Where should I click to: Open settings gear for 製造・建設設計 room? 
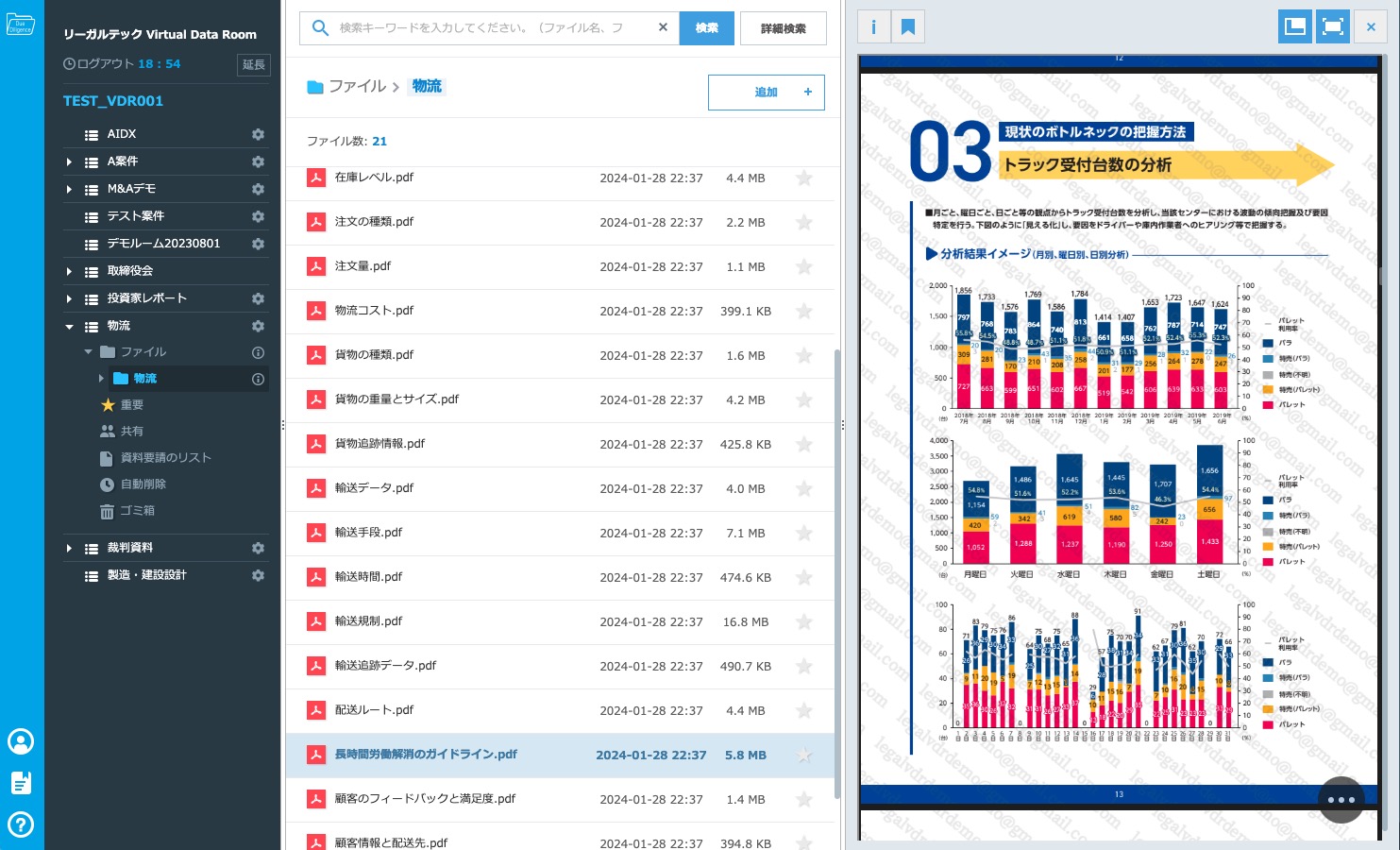(258, 575)
